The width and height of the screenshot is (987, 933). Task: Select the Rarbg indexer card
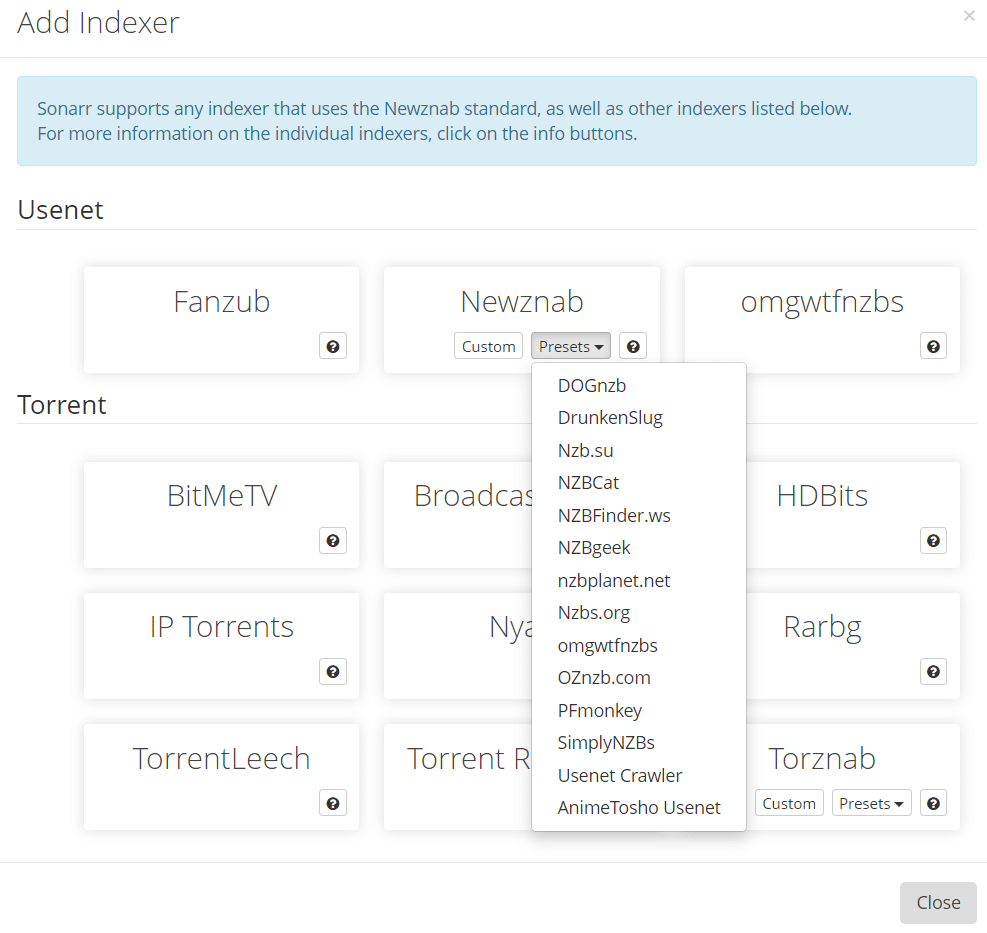pos(853,646)
